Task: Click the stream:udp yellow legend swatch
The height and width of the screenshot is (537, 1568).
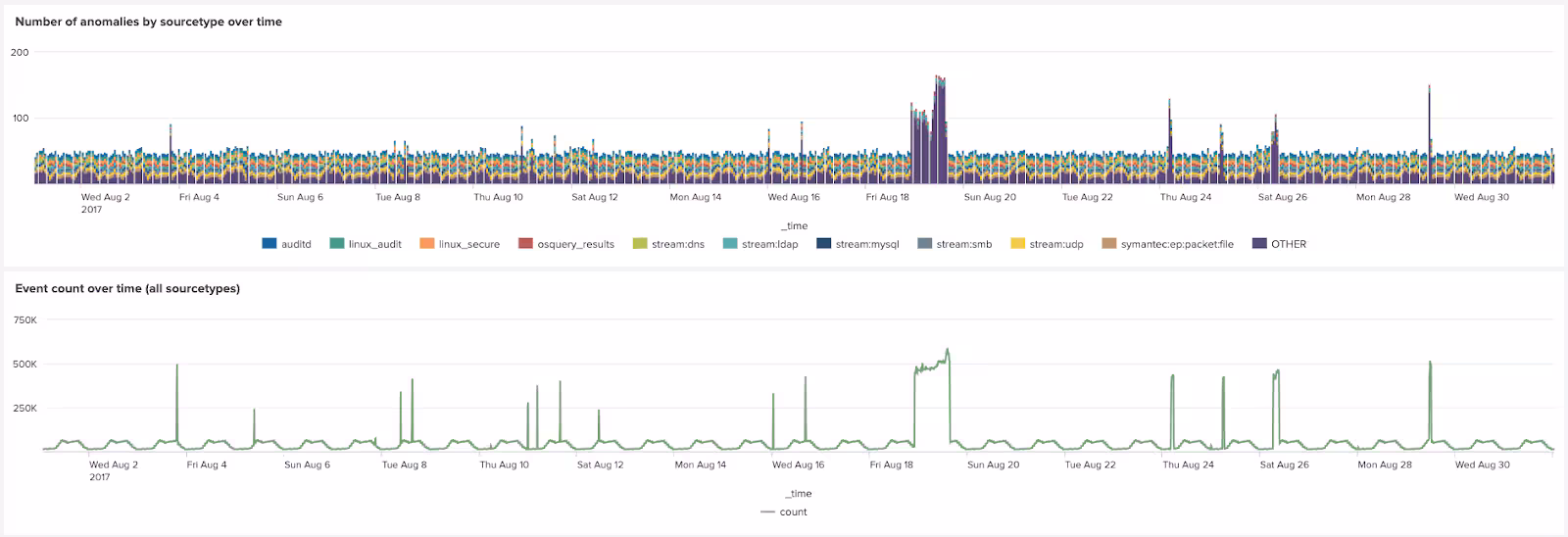Action: (1017, 244)
